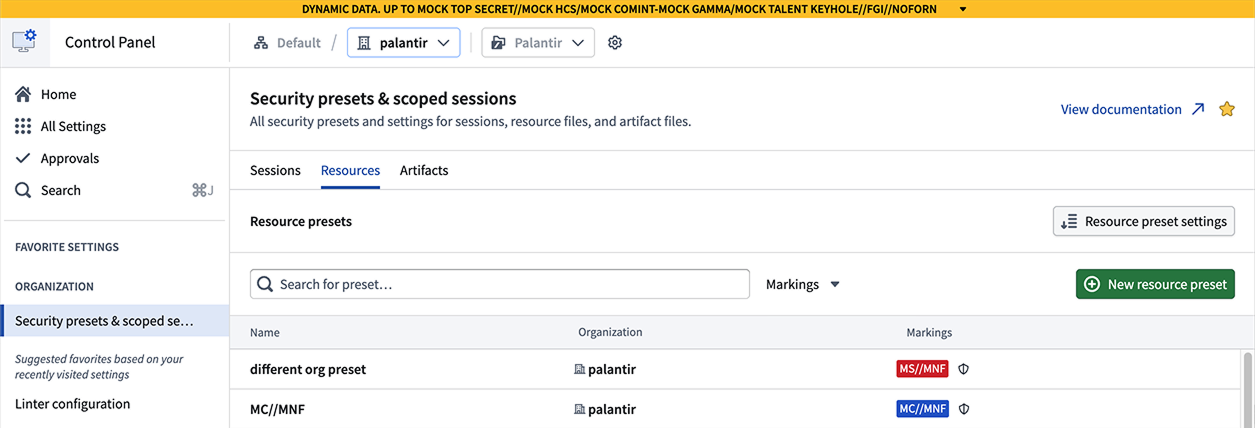Click the ORGANIZATION section heading
Screen dimensions: 1255x428
point(54,286)
